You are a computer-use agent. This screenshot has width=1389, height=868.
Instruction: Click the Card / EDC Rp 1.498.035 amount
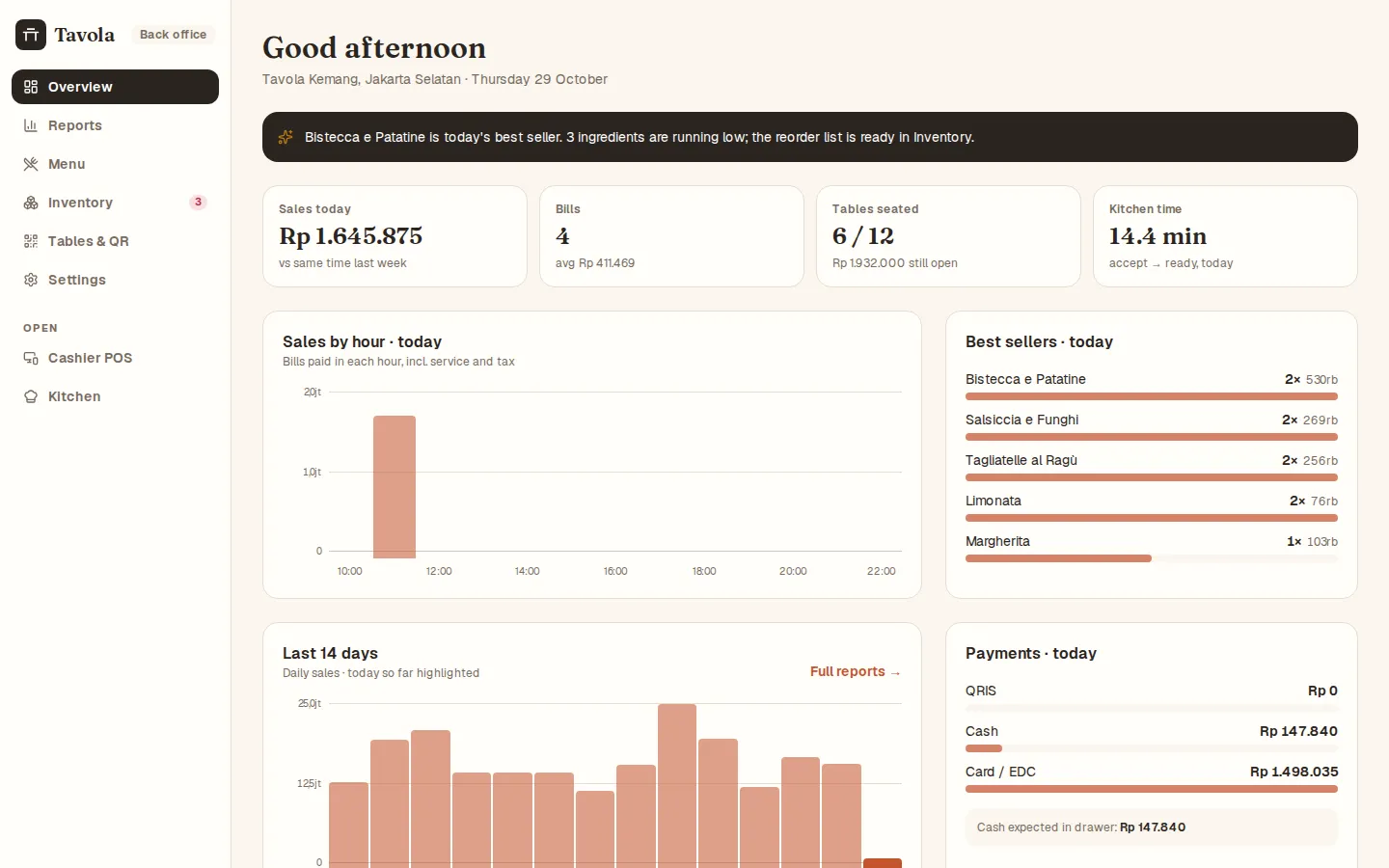tap(1294, 772)
